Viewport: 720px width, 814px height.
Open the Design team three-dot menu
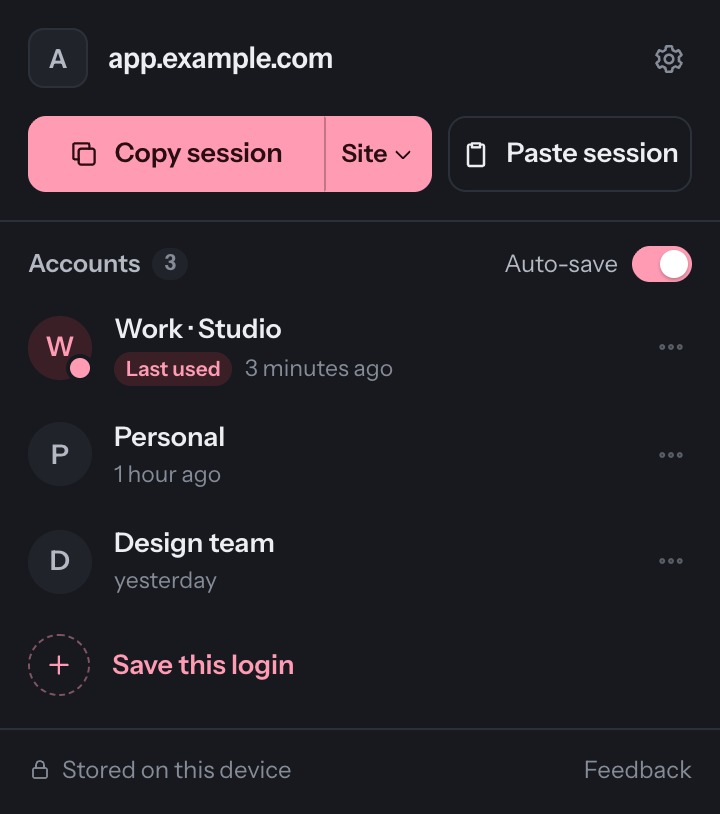click(x=671, y=561)
